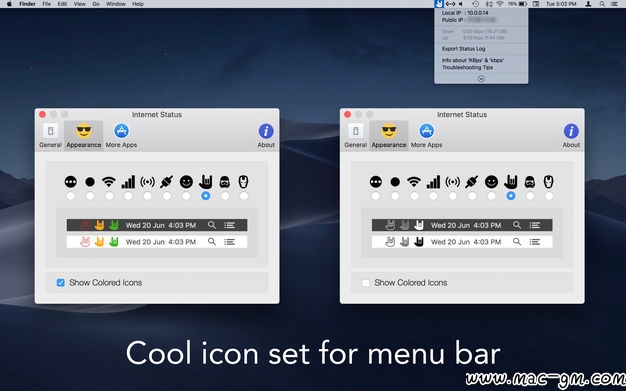Select the power plug icon style in right window
This screenshot has width=626, height=391.
point(471,182)
